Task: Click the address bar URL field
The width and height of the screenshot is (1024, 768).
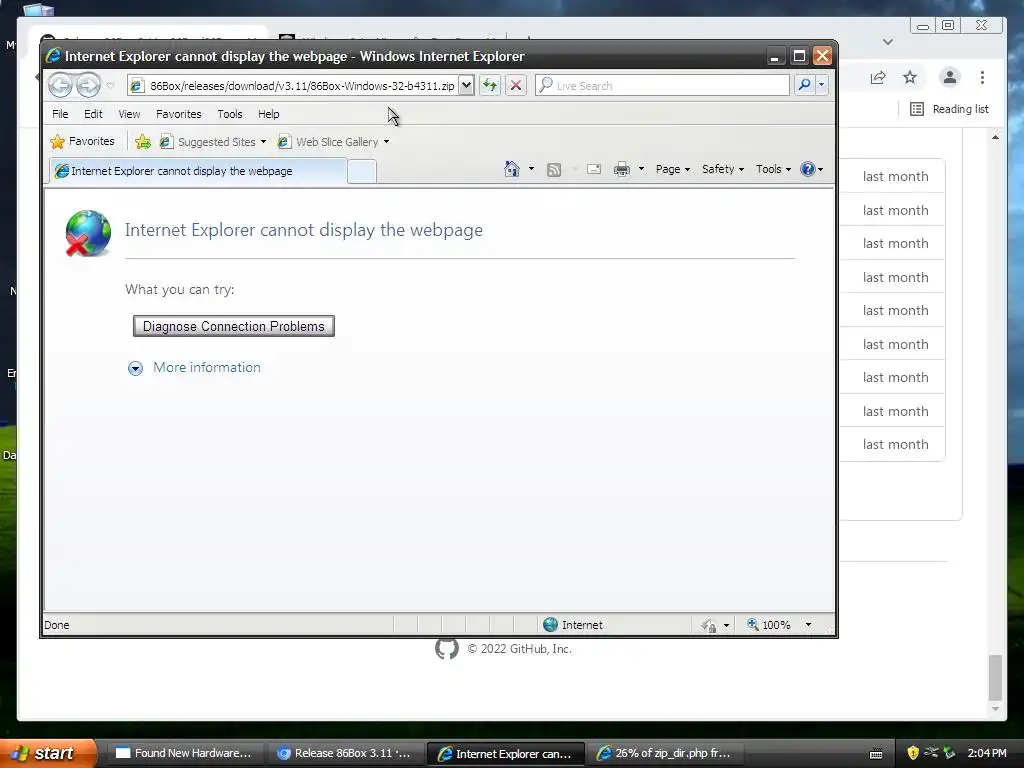Action: (293, 86)
